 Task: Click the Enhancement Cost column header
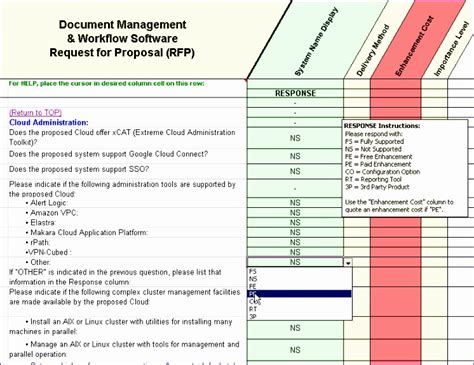coord(415,46)
